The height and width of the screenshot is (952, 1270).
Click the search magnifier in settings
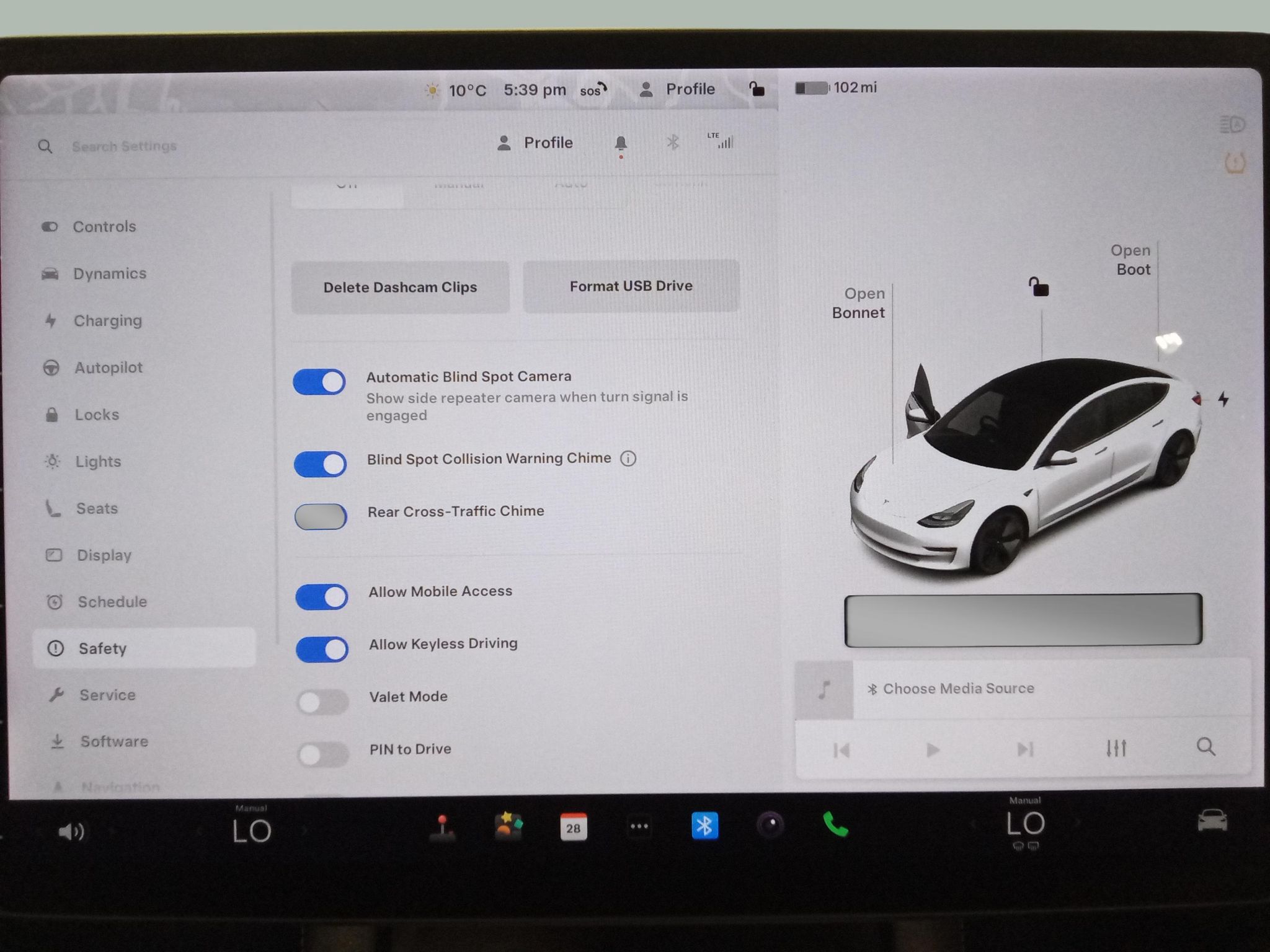45,147
